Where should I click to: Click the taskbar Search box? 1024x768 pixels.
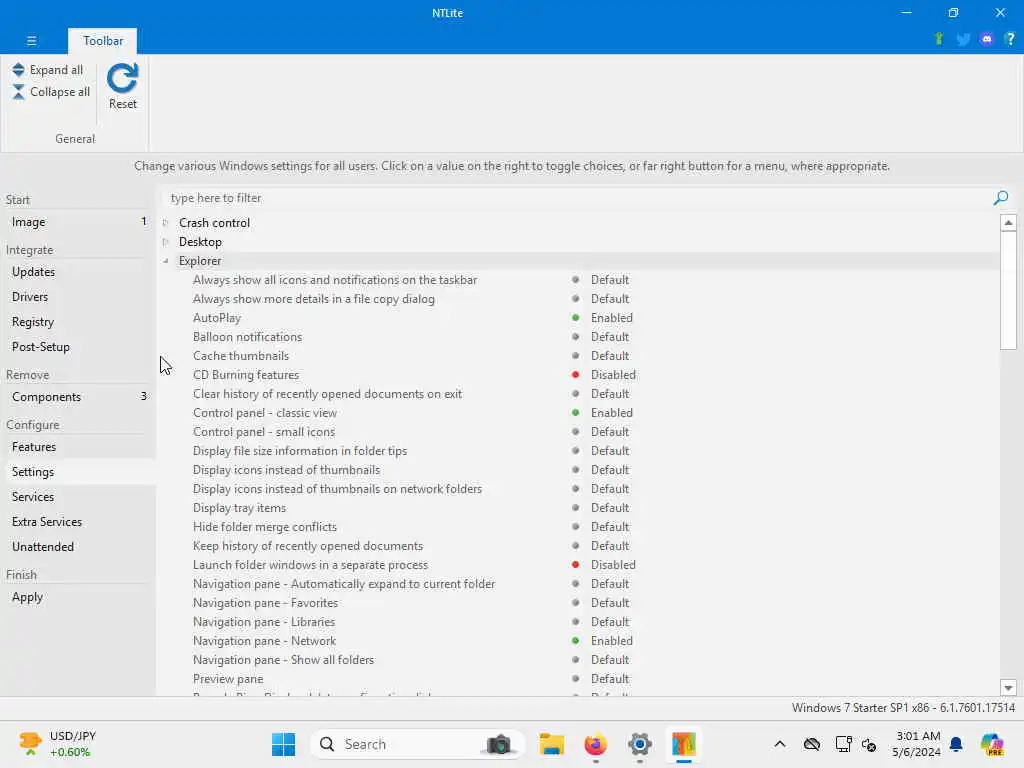[418, 744]
